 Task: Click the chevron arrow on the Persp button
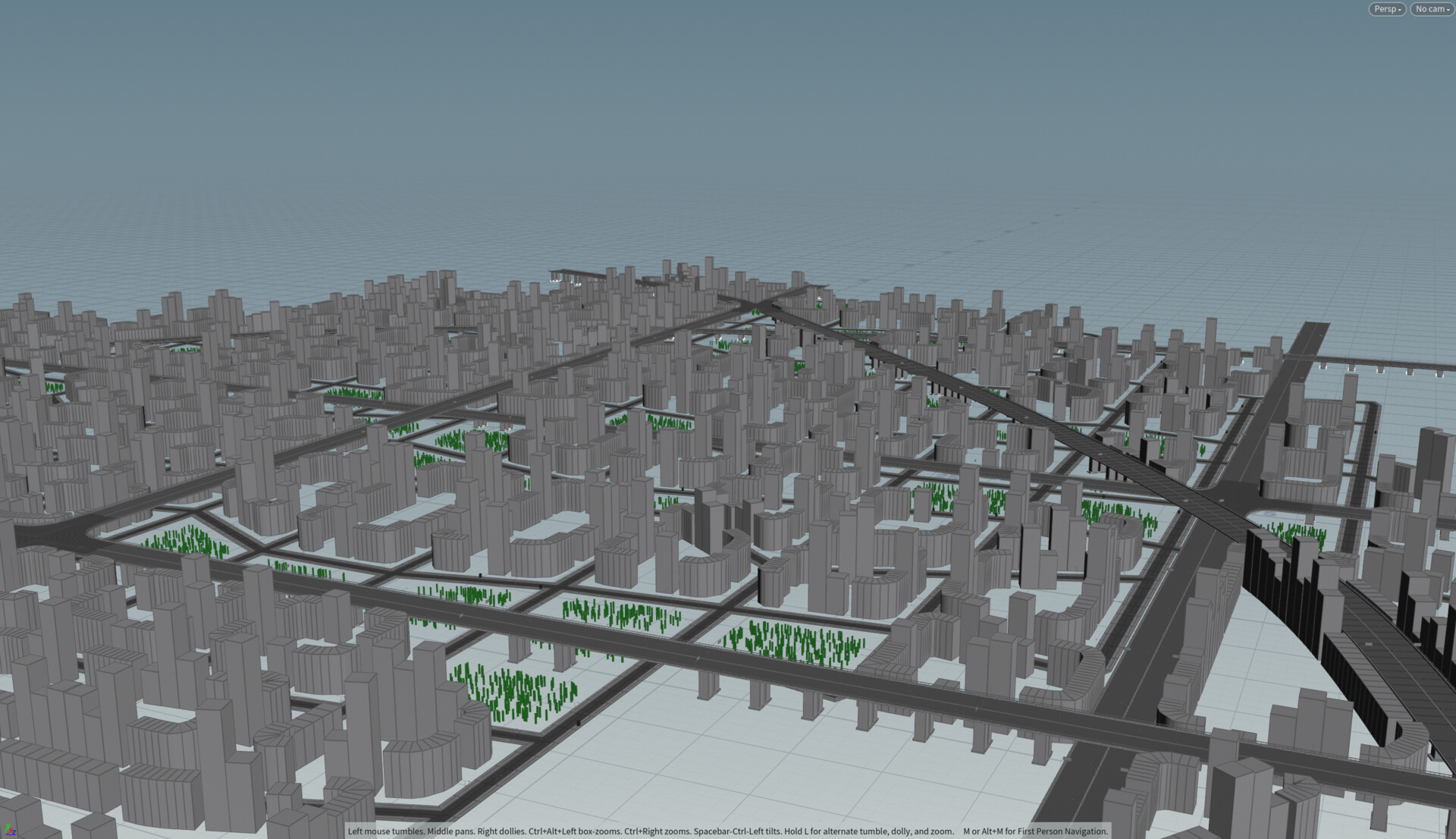pyautogui.click(x=1400, y=9)
